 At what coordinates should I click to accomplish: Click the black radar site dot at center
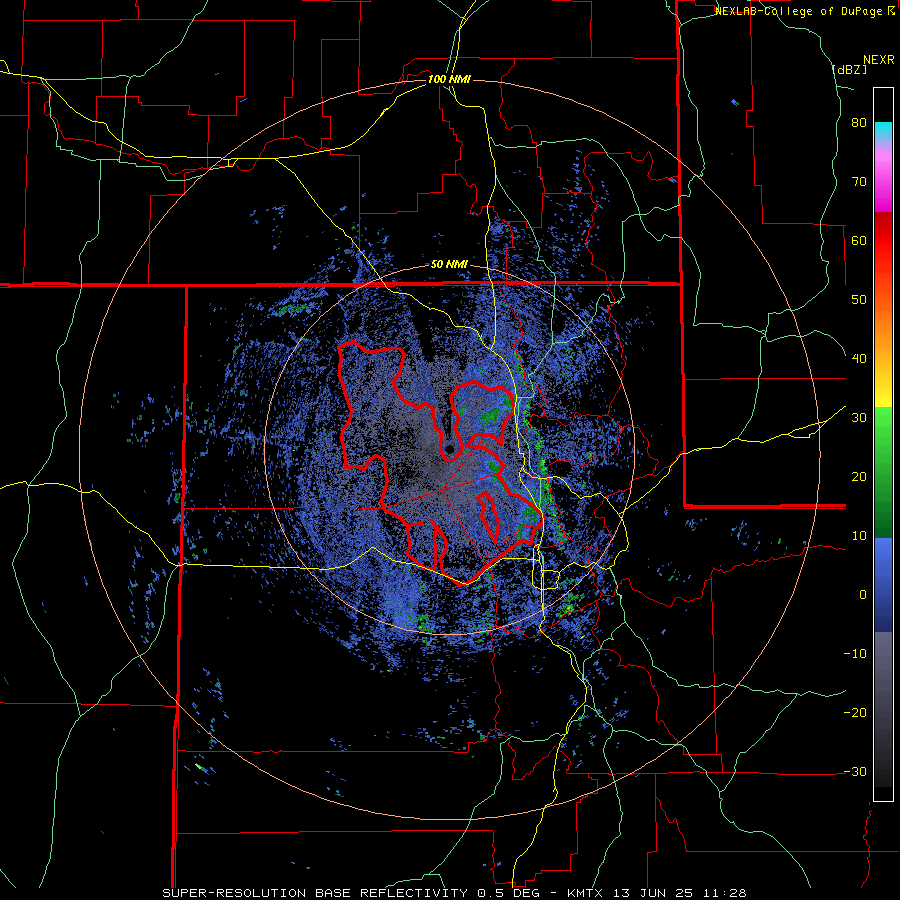[449, 448]
